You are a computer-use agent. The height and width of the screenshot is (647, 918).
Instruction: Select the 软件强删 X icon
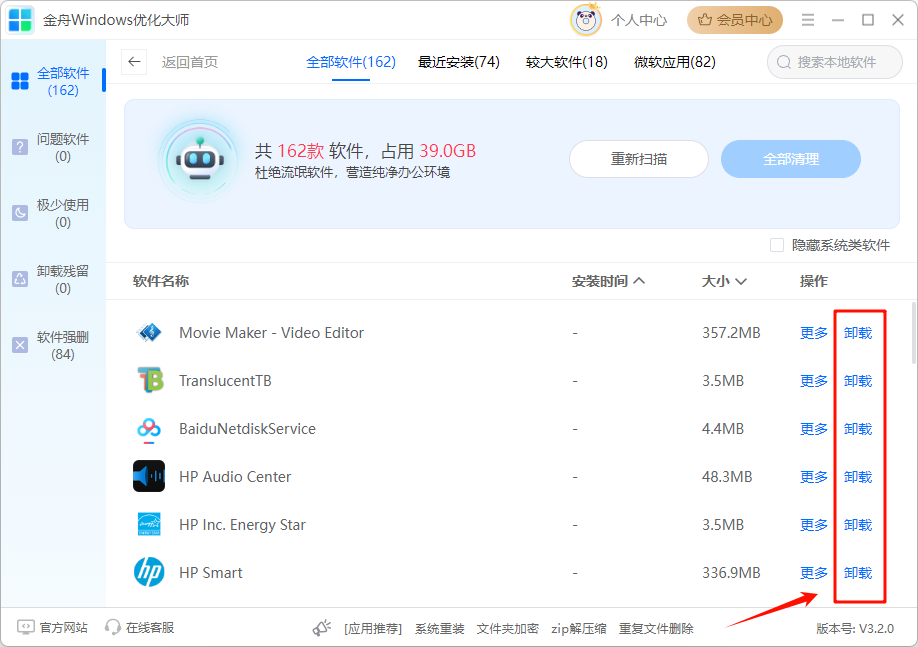[20, 345]
